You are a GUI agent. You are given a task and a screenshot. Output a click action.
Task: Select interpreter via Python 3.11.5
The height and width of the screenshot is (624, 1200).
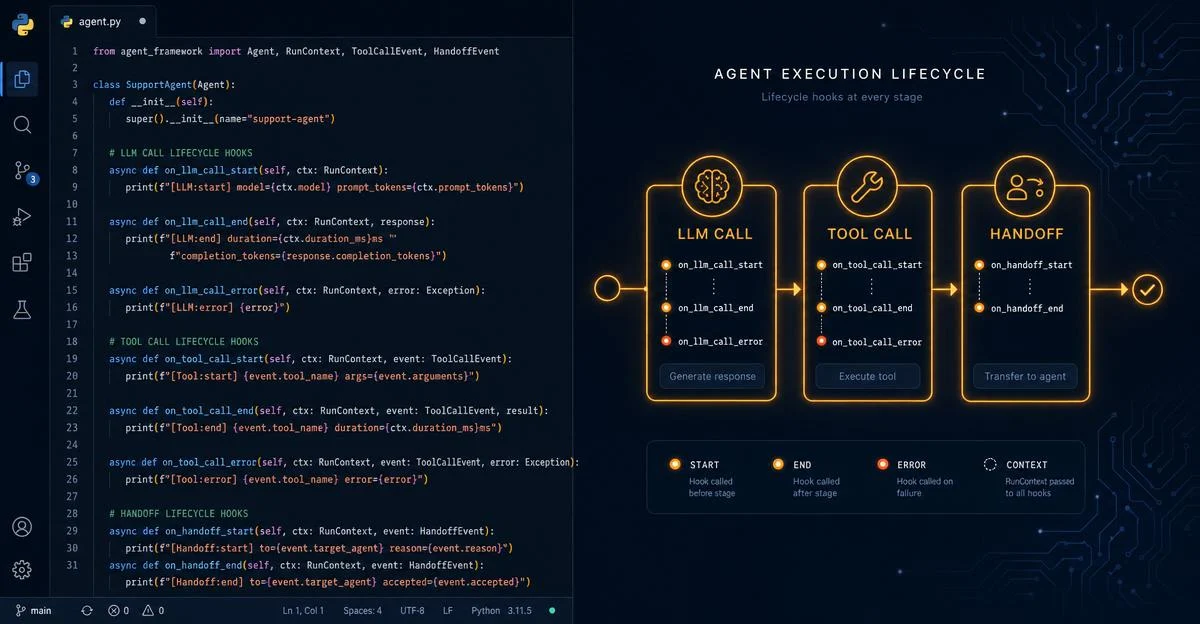click(x=501, y=610)
